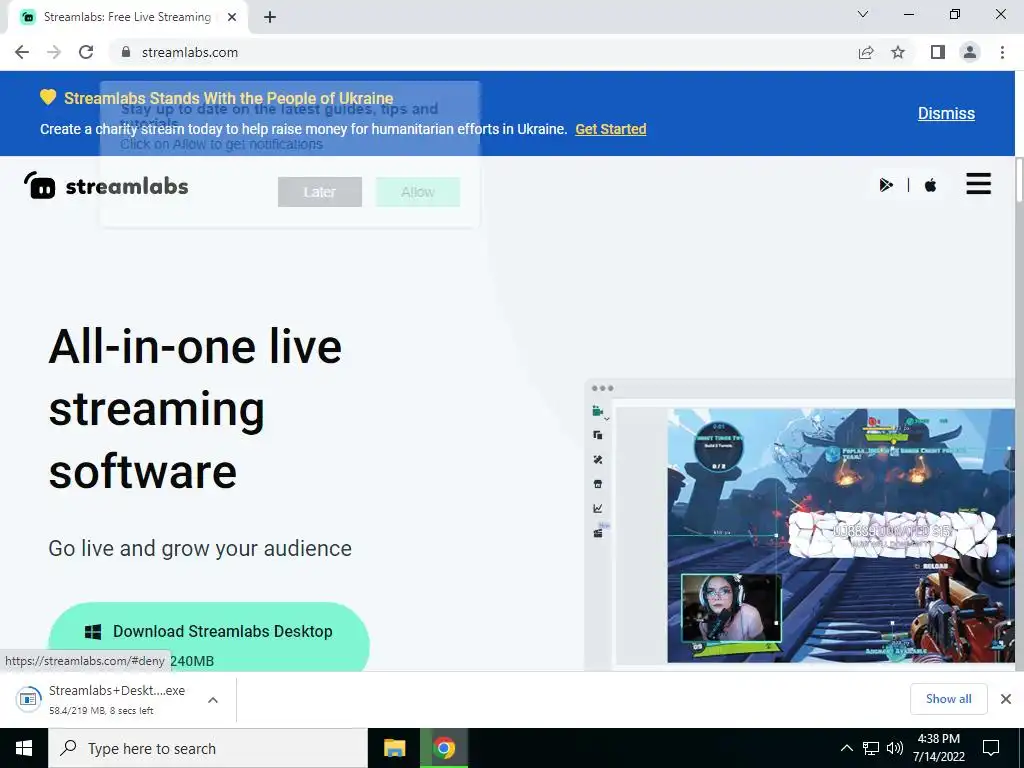Choose Later on the notification prompt

point(319,192)
